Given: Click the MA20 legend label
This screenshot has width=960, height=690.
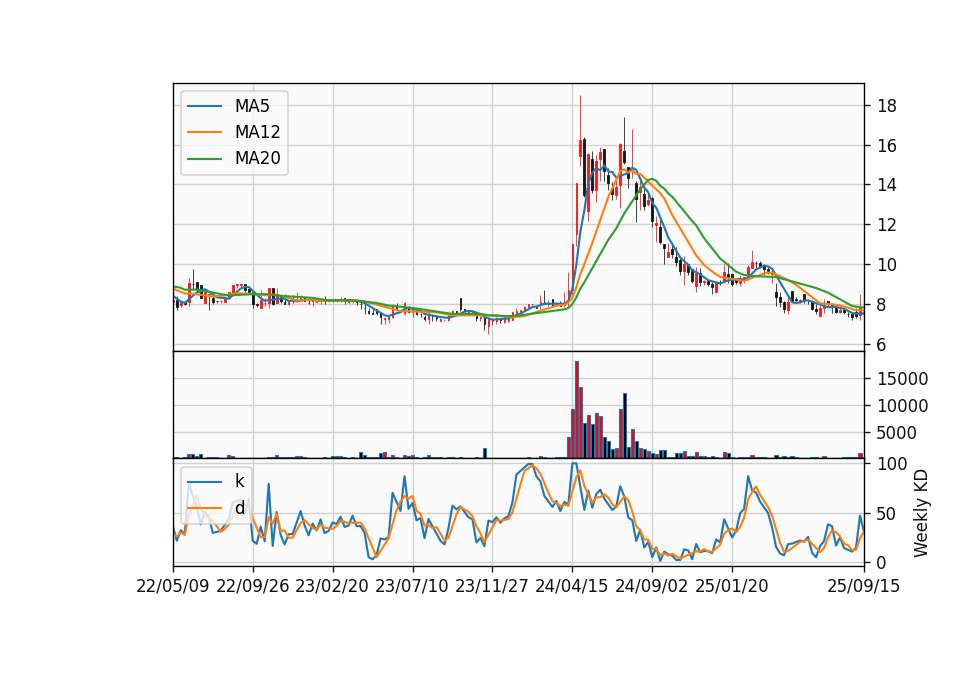Looking at the screenshot, I should pos(257,158).
